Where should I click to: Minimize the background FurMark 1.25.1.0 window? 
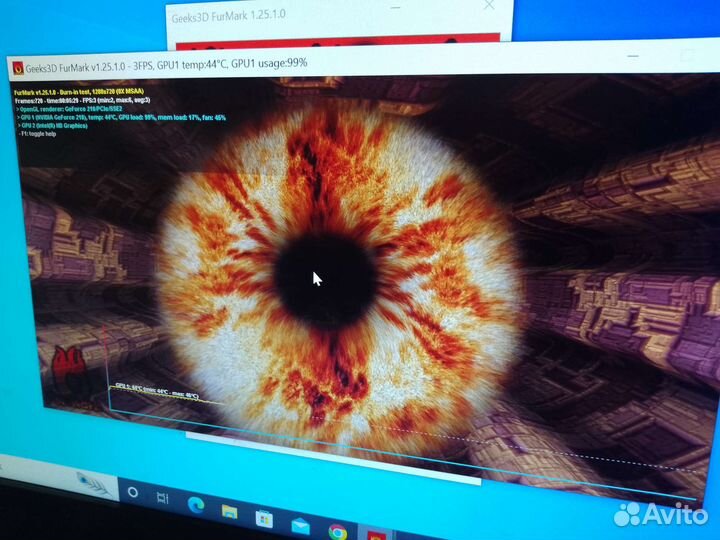click(396, 8)
